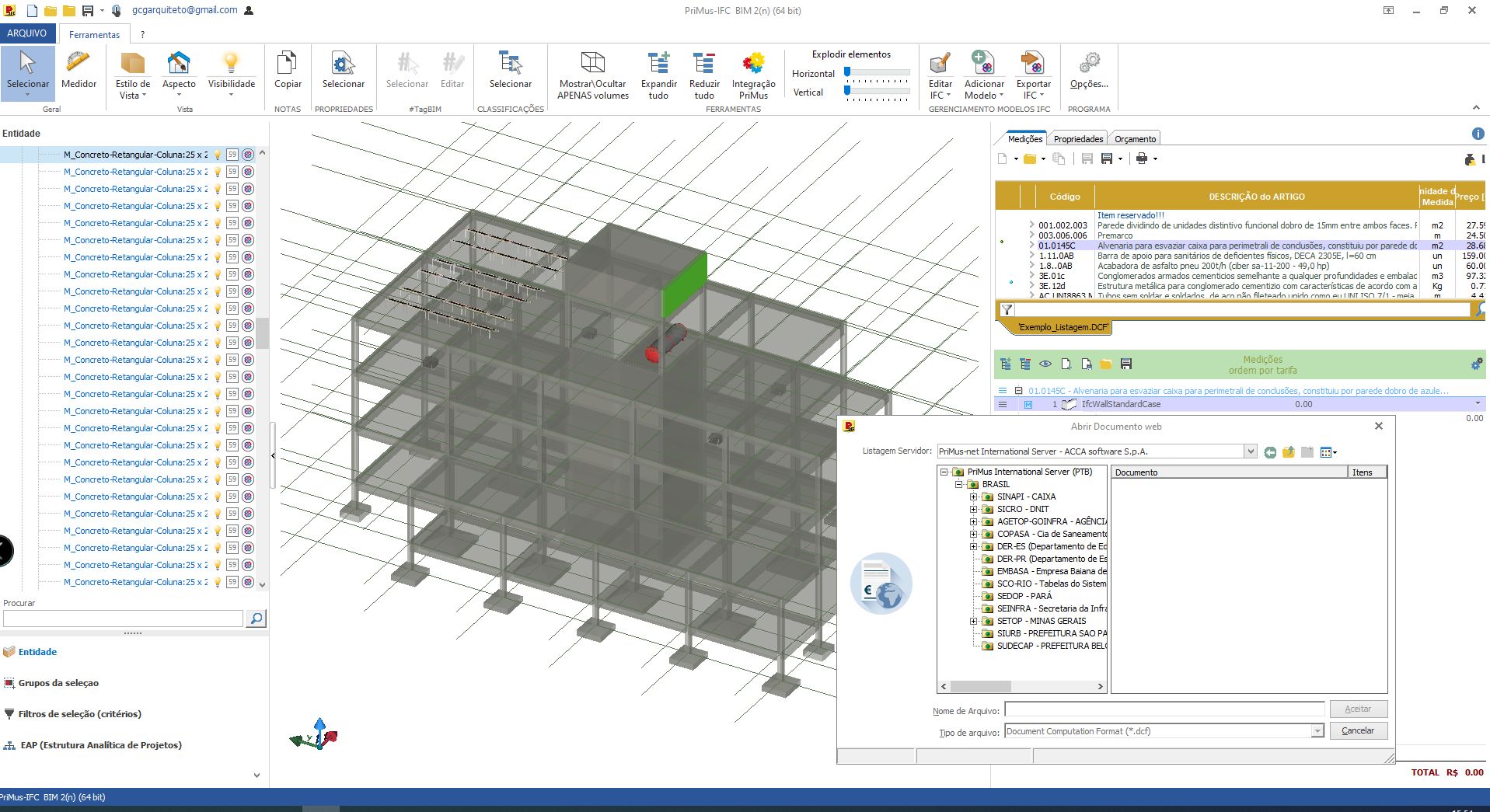This screenshot has width=1490, height=812.
Task: Open the Listagem Servidor dropdown
Action: [x=1251, y=451]
